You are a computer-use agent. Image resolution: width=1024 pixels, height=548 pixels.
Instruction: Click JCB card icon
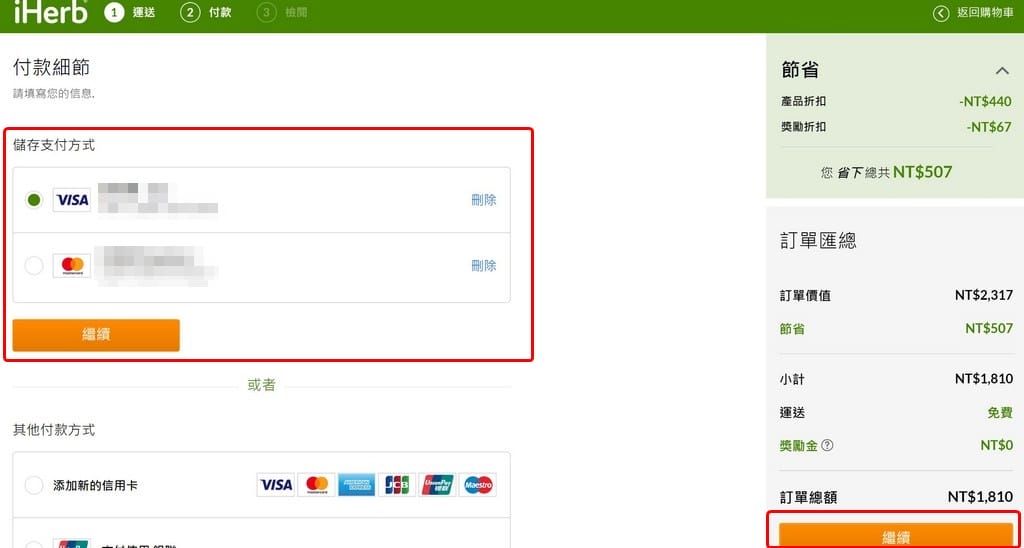pyautogui.click(x=397, y=485)
